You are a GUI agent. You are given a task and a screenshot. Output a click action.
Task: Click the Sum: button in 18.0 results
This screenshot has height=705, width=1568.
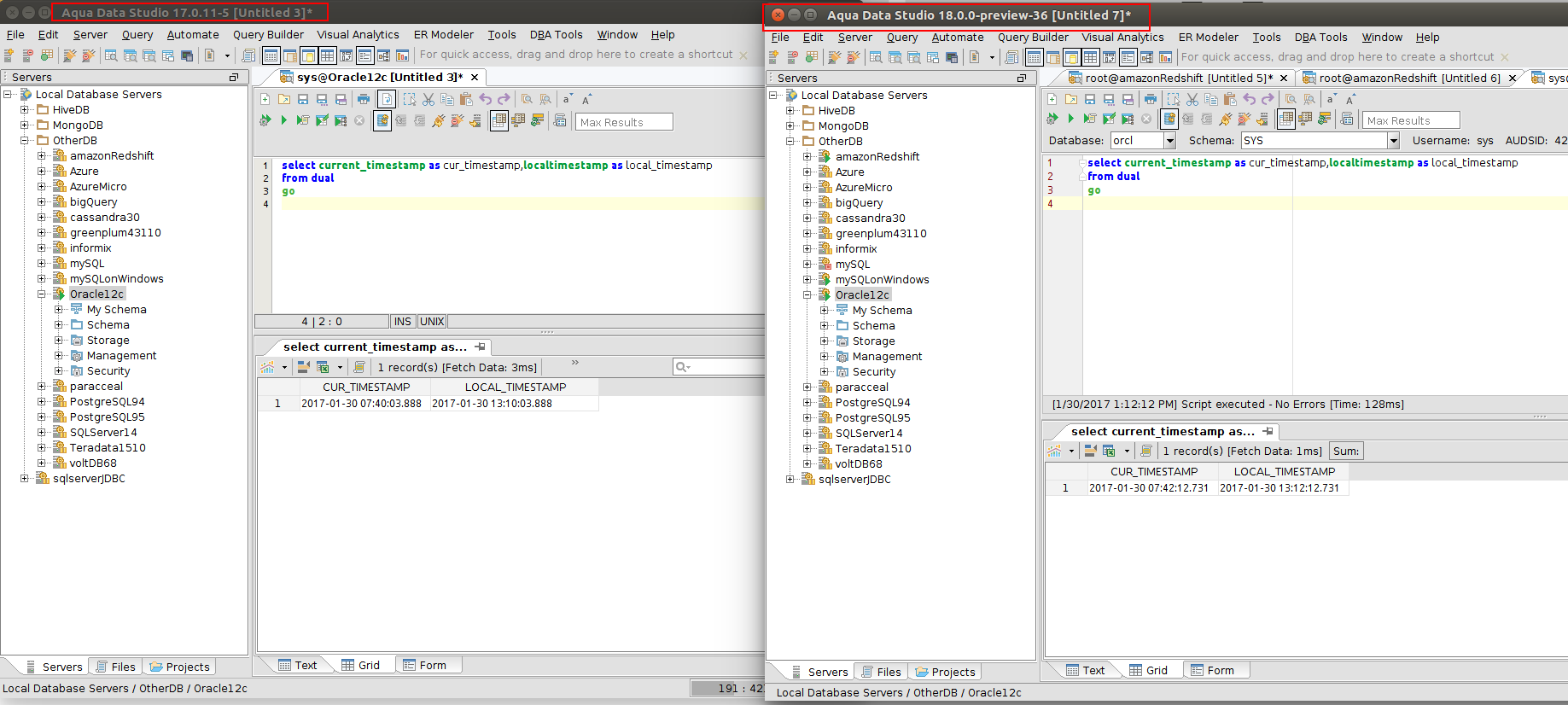click(x=1346, y=451)
